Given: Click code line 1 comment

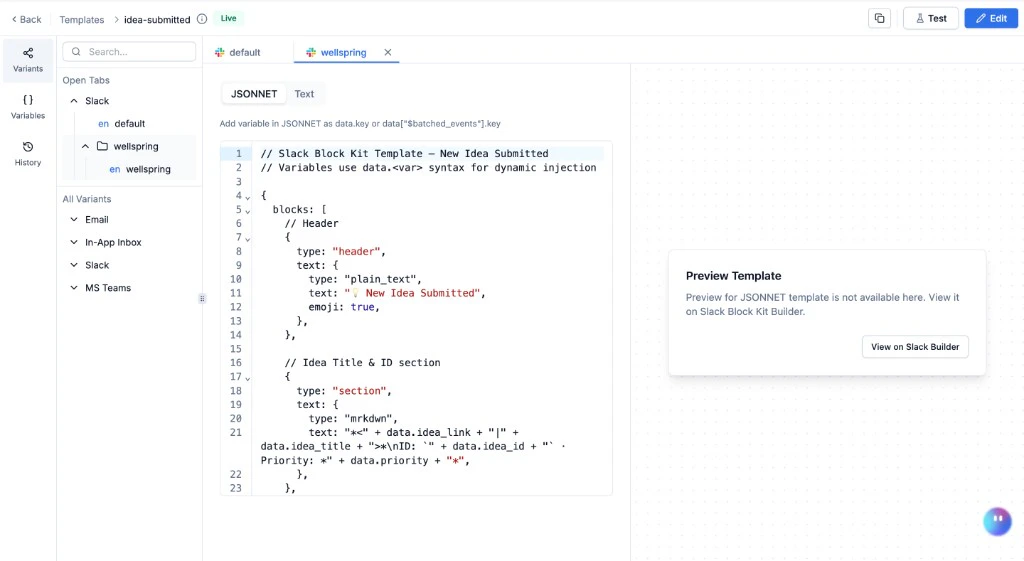Looking at the screenshot, I should tap(404, 153).
